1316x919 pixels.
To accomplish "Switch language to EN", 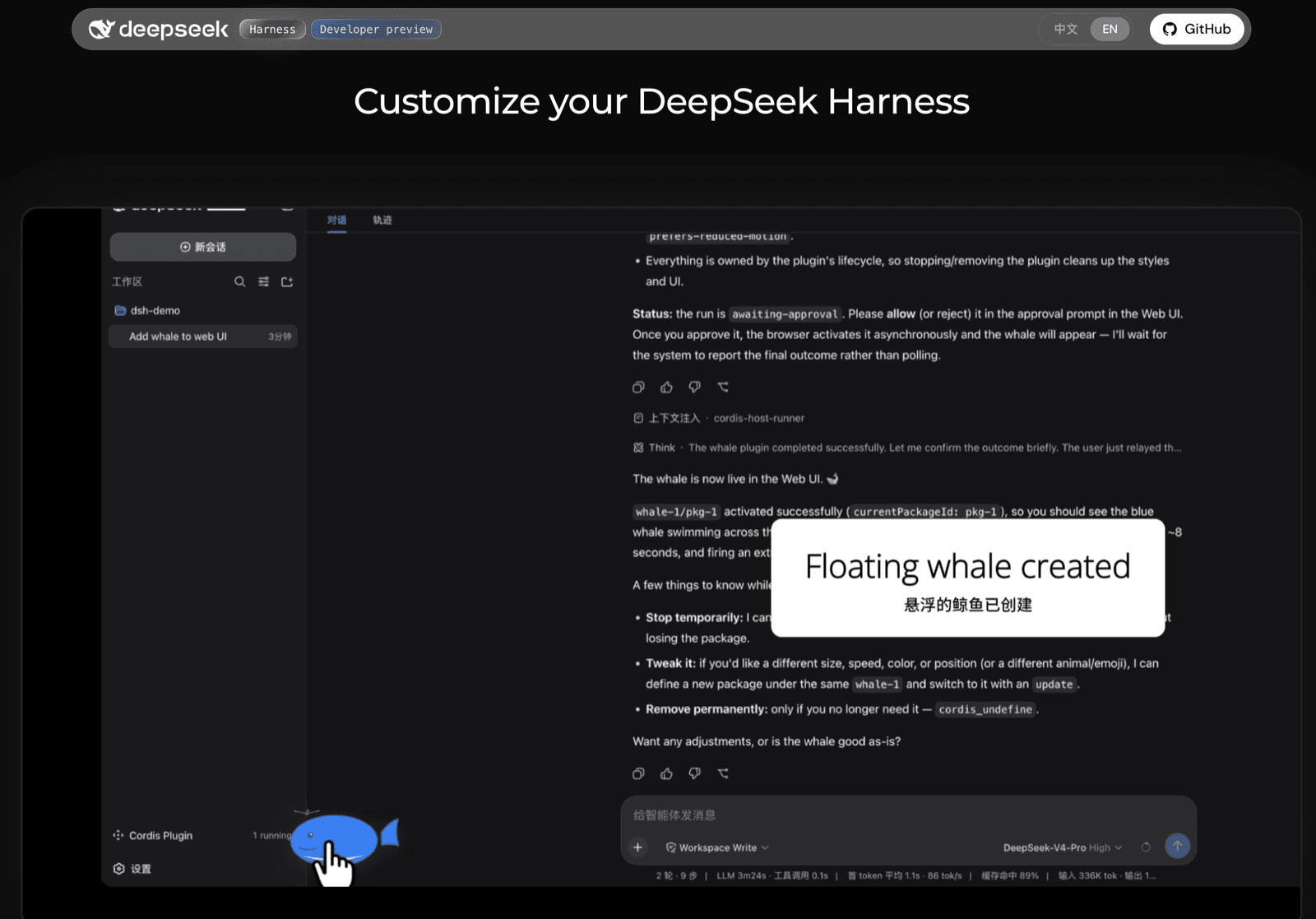I will point(1110,29).
